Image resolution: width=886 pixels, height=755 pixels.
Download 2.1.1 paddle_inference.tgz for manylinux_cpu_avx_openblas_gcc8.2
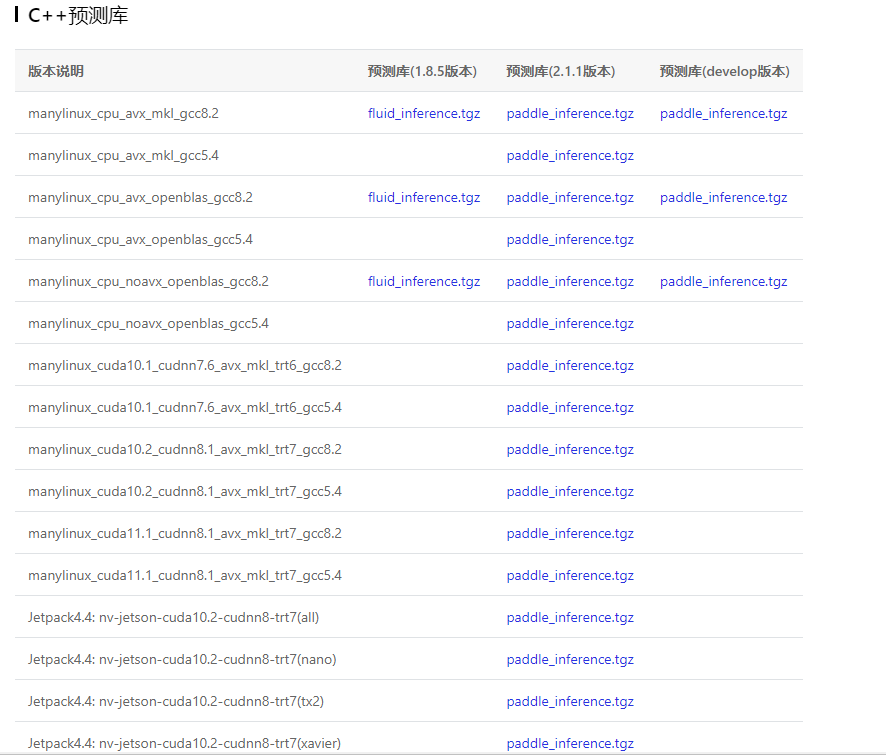(570, 198)
